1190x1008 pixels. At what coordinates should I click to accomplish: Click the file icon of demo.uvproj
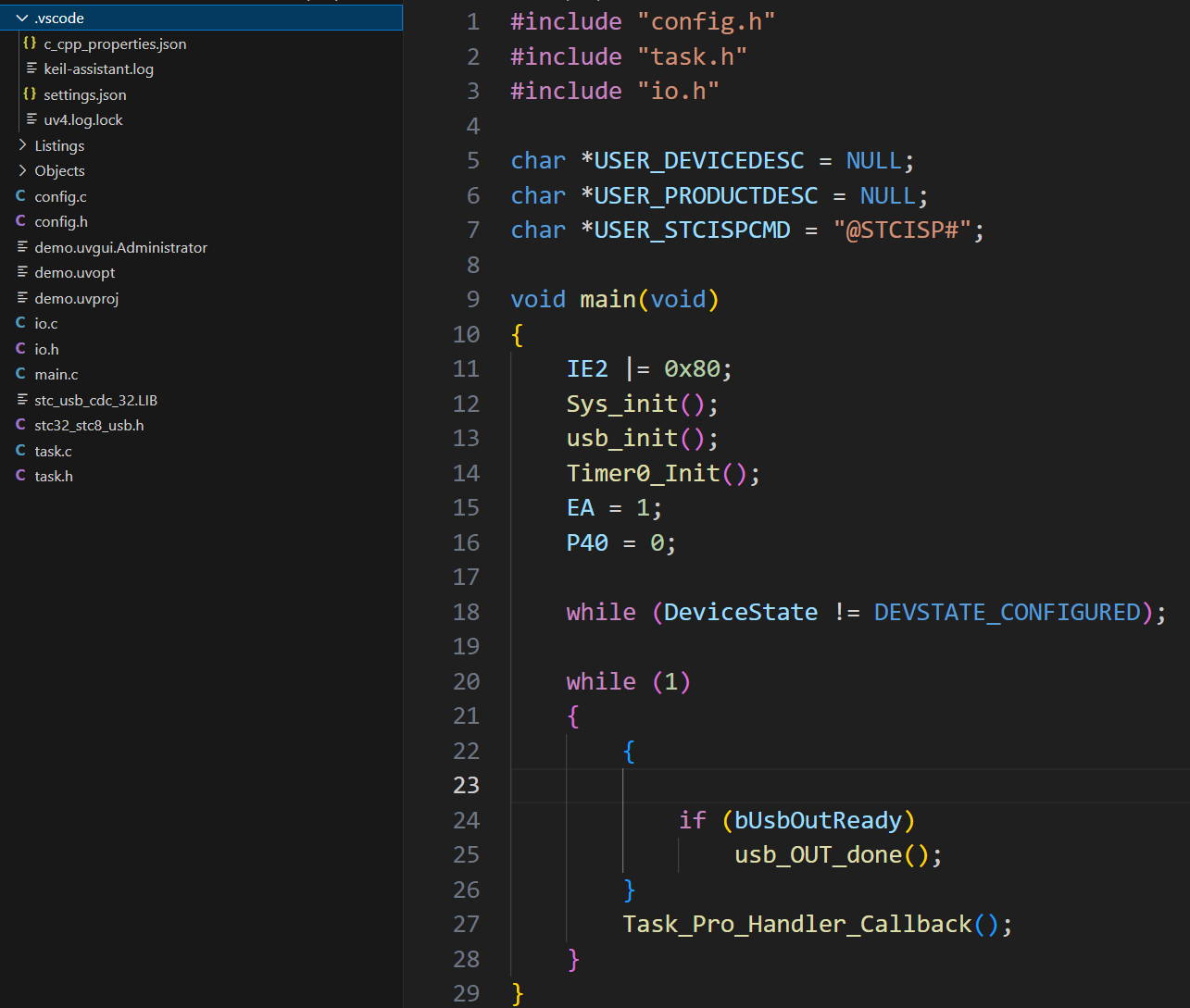[22, 298]
